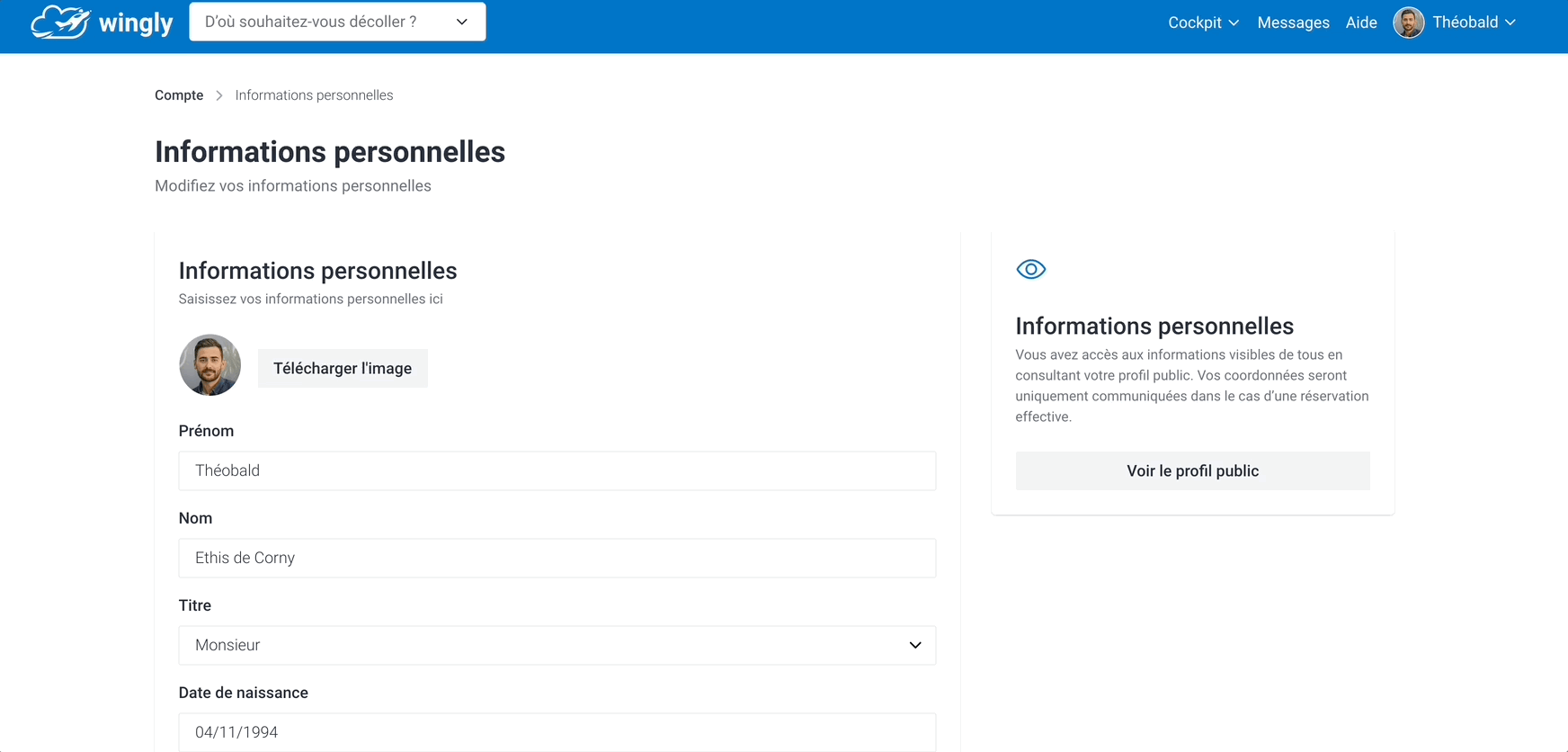Click the Saisissez vos informations personnelles ici text

pyautogui.click(x=310, y=300)
